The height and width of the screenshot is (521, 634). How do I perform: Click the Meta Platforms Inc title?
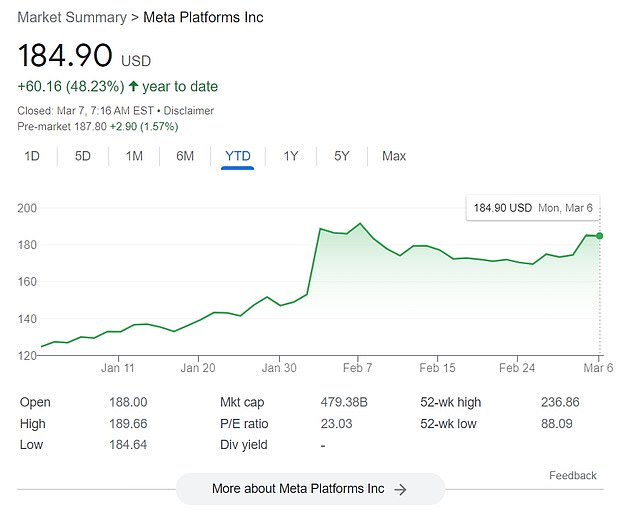pos(203,17)
